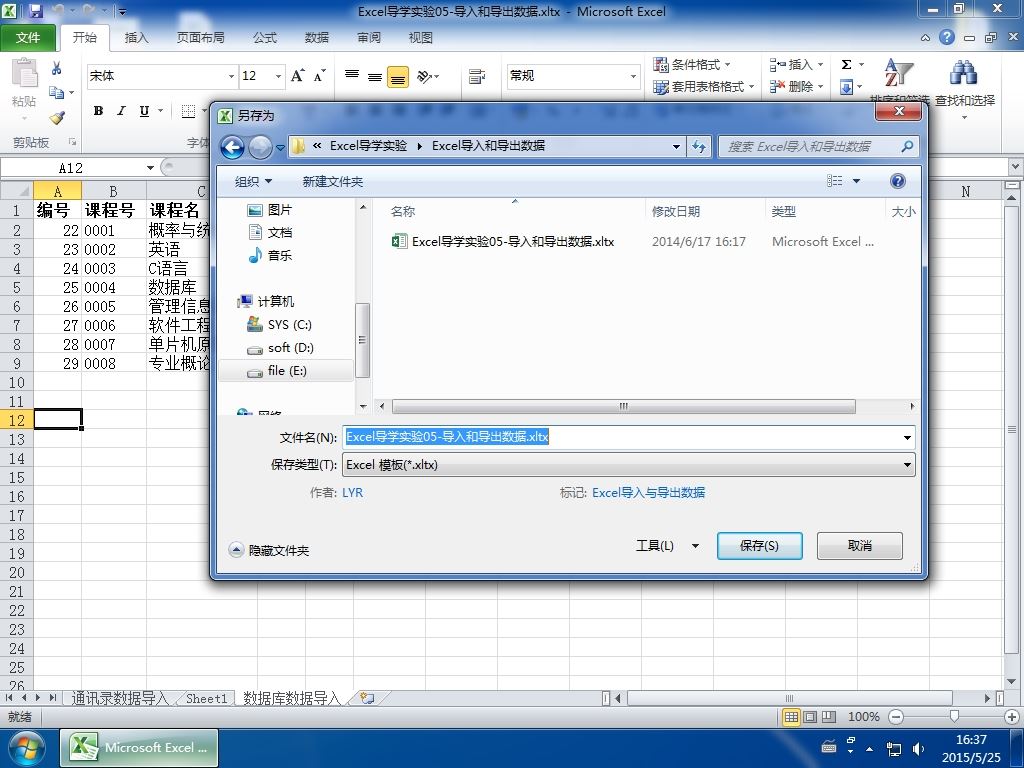Click the AutoSum sigma icon

point(846,65)
